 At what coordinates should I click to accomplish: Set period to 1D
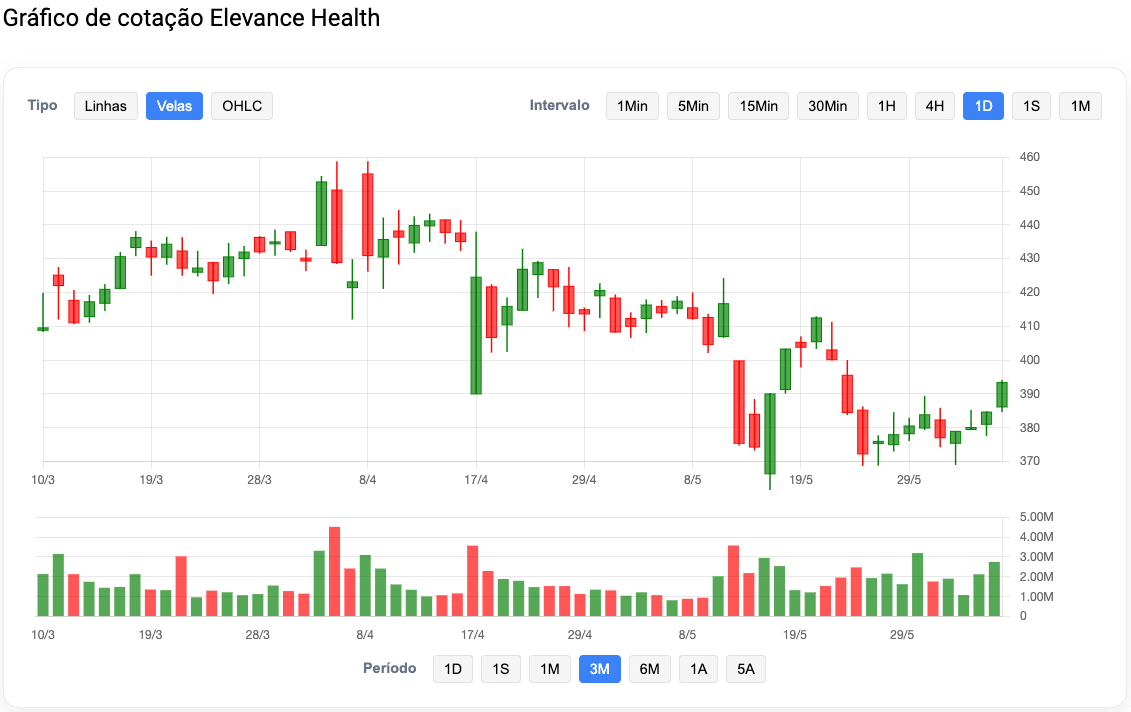point(453,669)
